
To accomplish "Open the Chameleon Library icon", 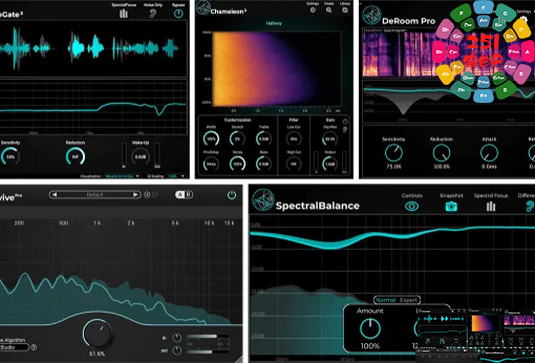I will 345,10.
